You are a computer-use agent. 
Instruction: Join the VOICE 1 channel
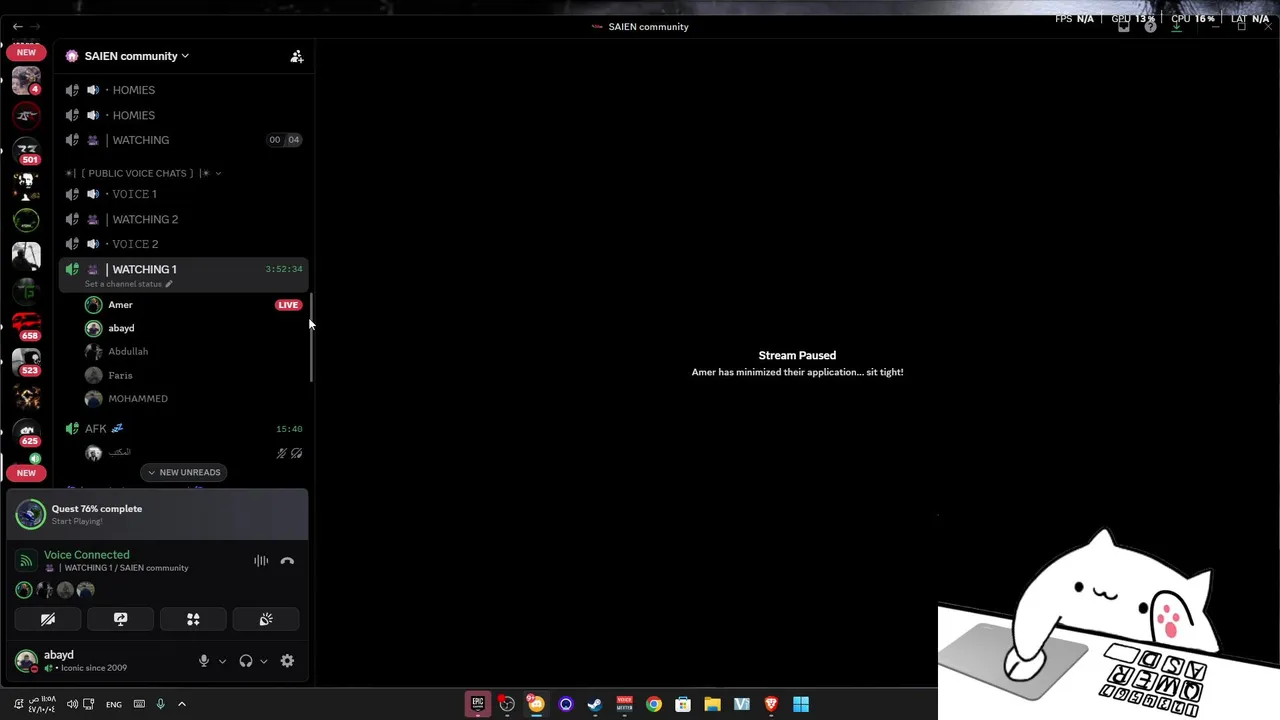[183, 194]
